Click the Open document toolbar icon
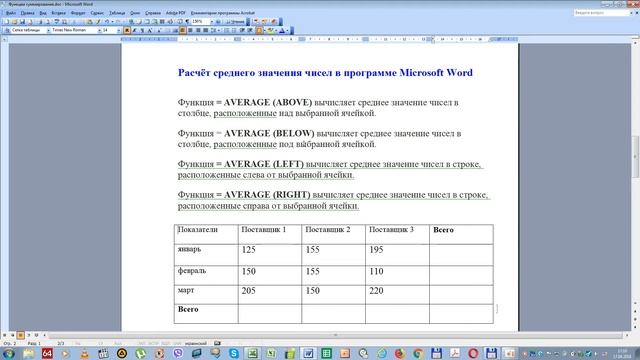This screenshot has width=640, height=360. (14, 21)
